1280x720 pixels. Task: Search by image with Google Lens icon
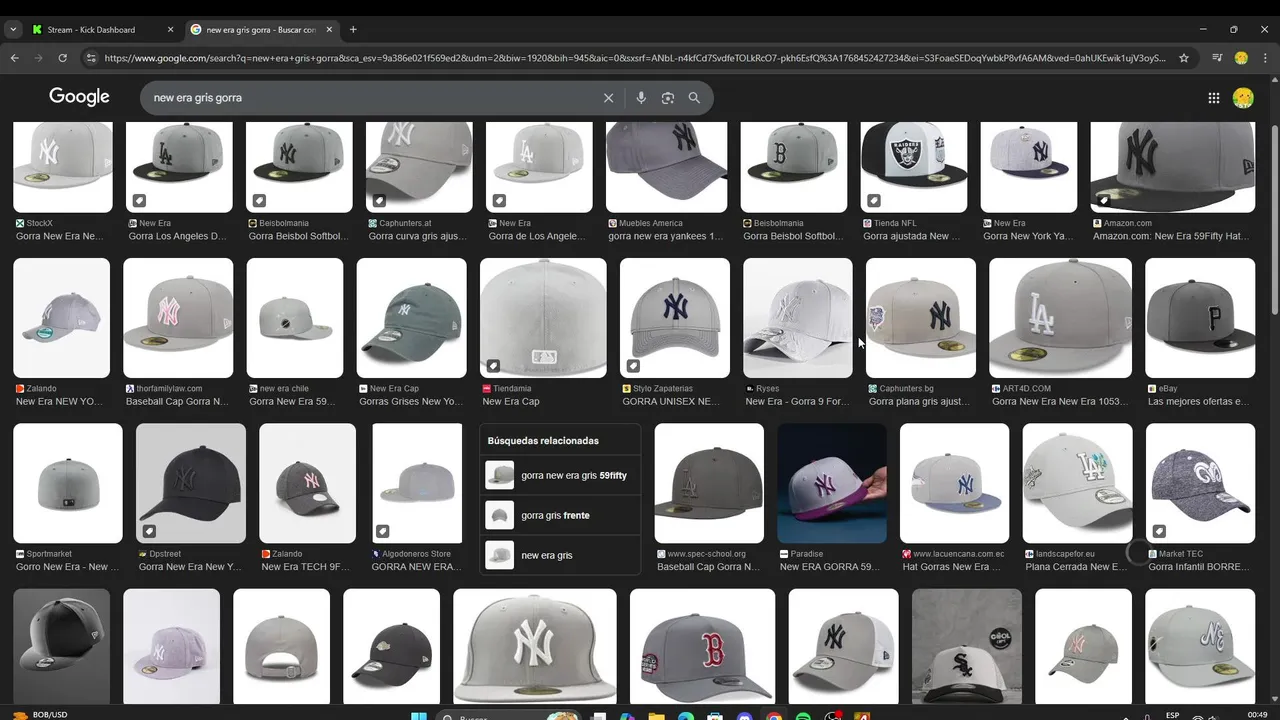[x=668, y=98]
